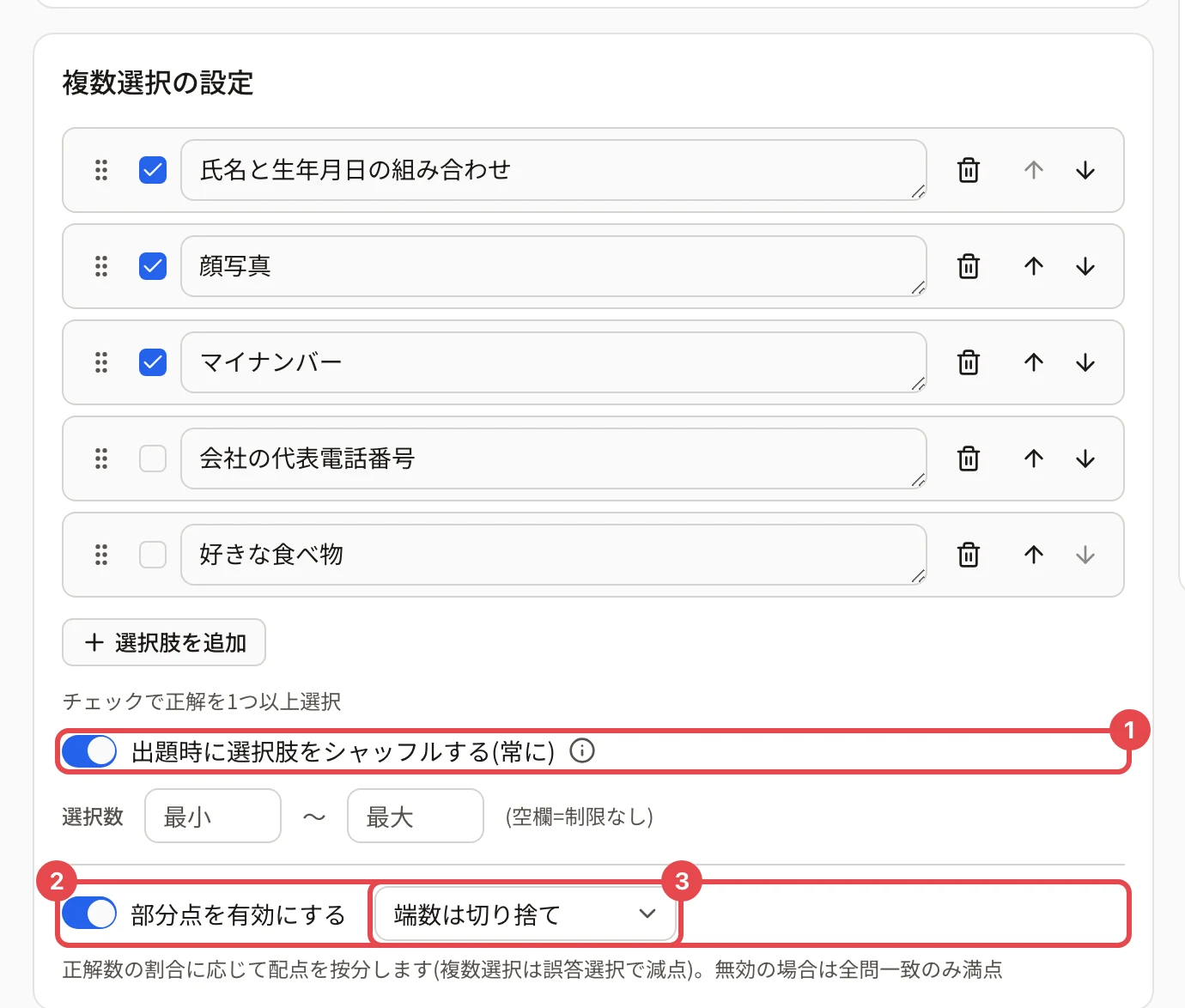Edit the 顔写真 text field
The width and height of the screenshot is (1185, 1008).
[x=554, y=266]
